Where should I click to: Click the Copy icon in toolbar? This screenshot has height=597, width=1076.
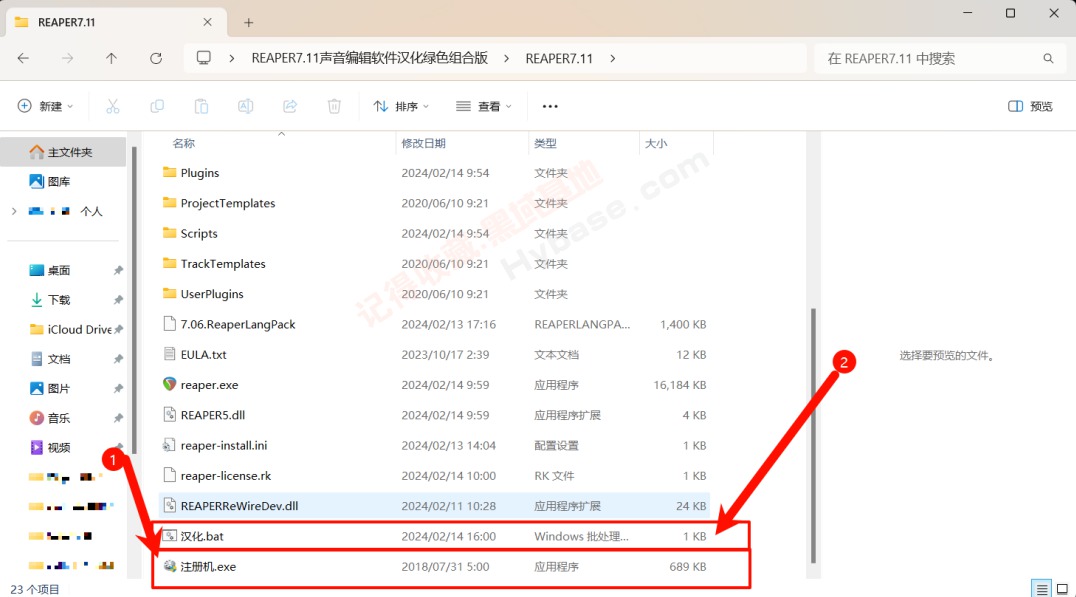tap(157, 106)
